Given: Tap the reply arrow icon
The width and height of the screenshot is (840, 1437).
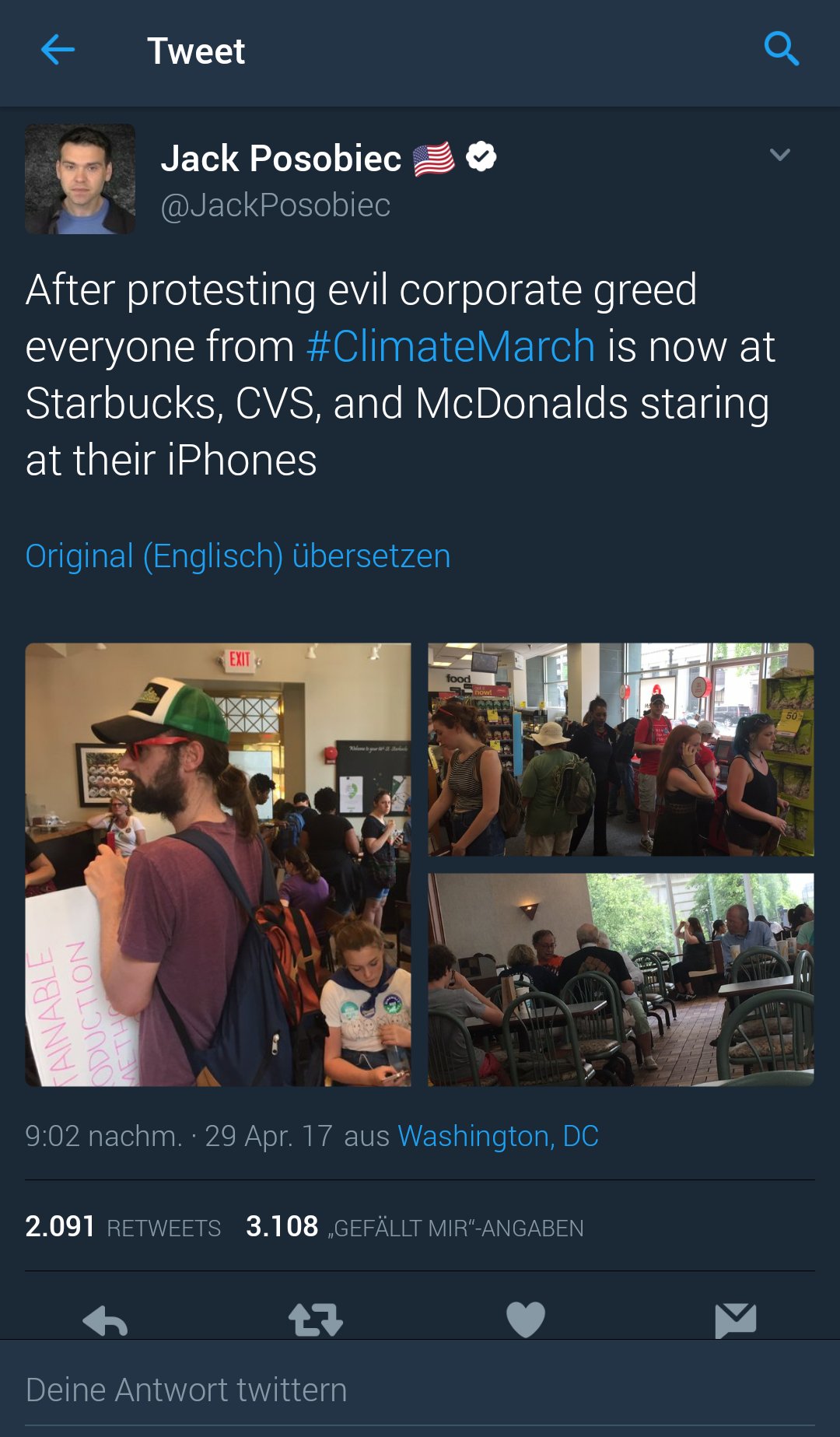Looking at the screenshot, I should point(105,1320).
